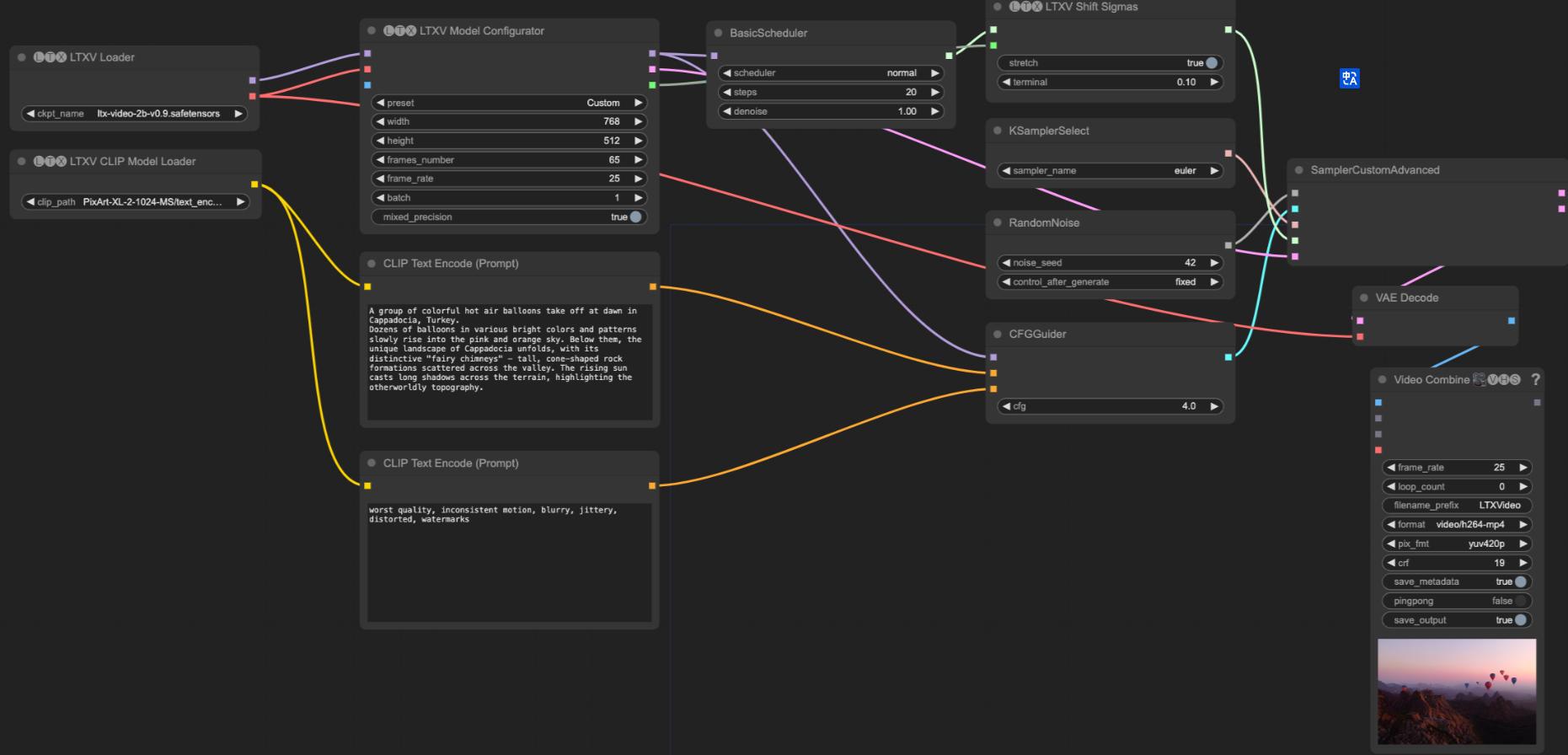Click the hot air balloon video preview thumbnail
1568x755 pixels.
[1456, 691]
